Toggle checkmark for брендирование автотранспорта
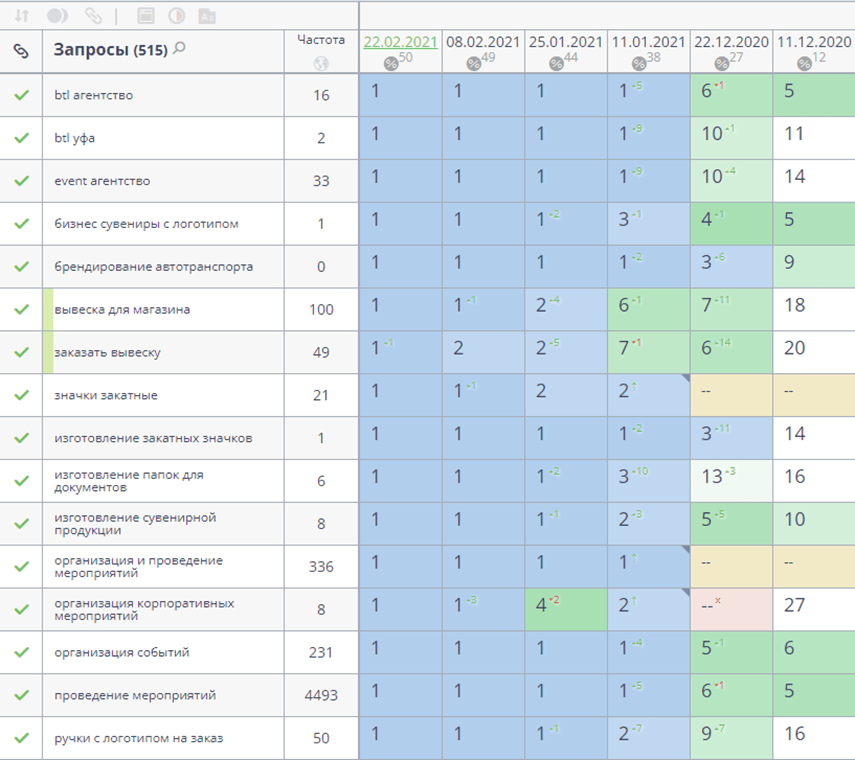Viewport: 855px width, 760px height. (21, 267)
